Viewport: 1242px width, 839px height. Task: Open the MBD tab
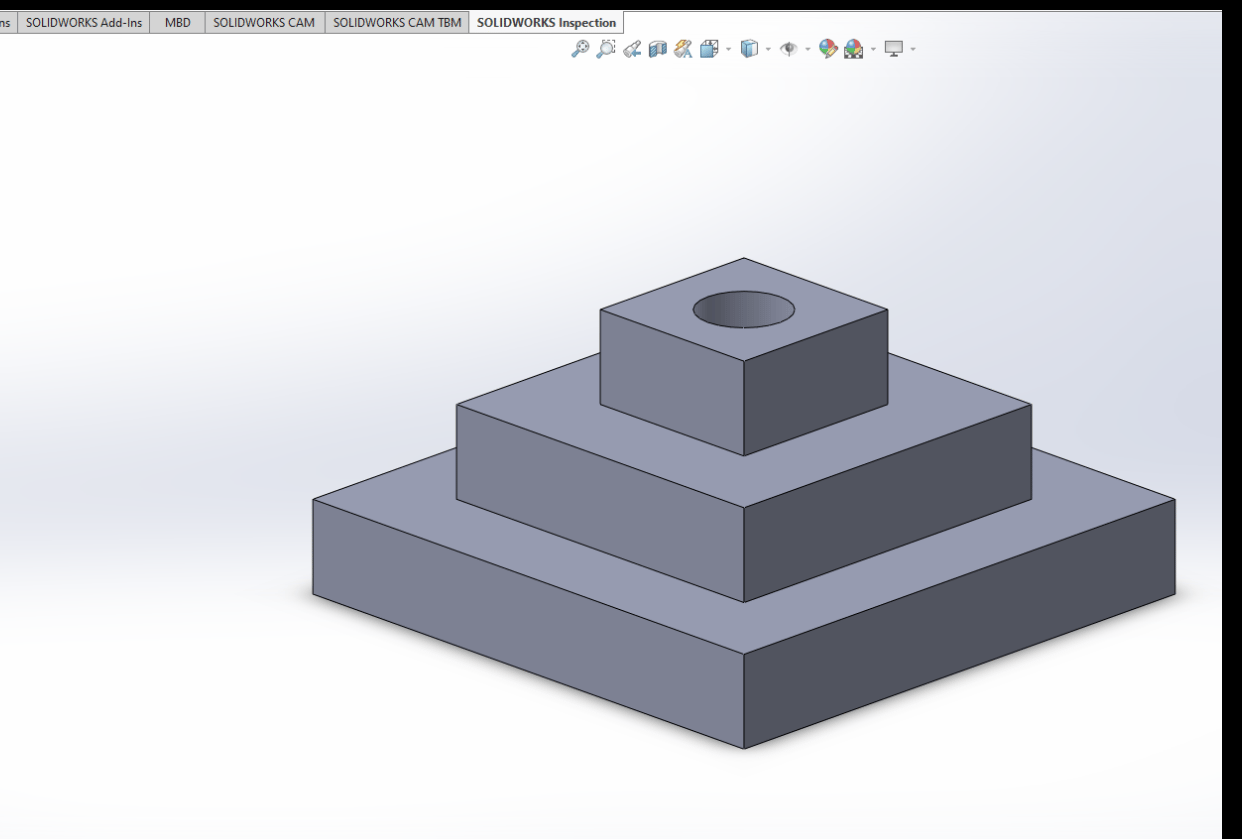[177, 22]
